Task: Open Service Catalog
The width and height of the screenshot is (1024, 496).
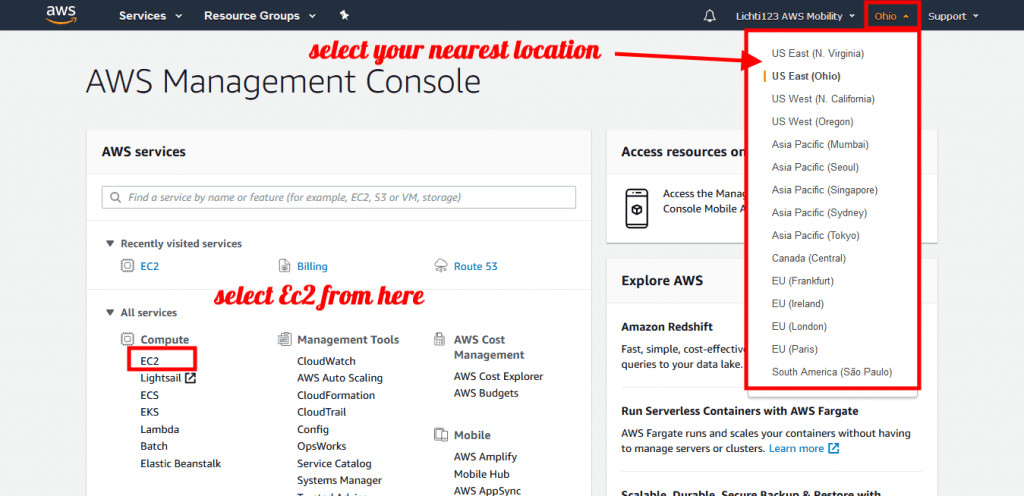Action: 334,463
